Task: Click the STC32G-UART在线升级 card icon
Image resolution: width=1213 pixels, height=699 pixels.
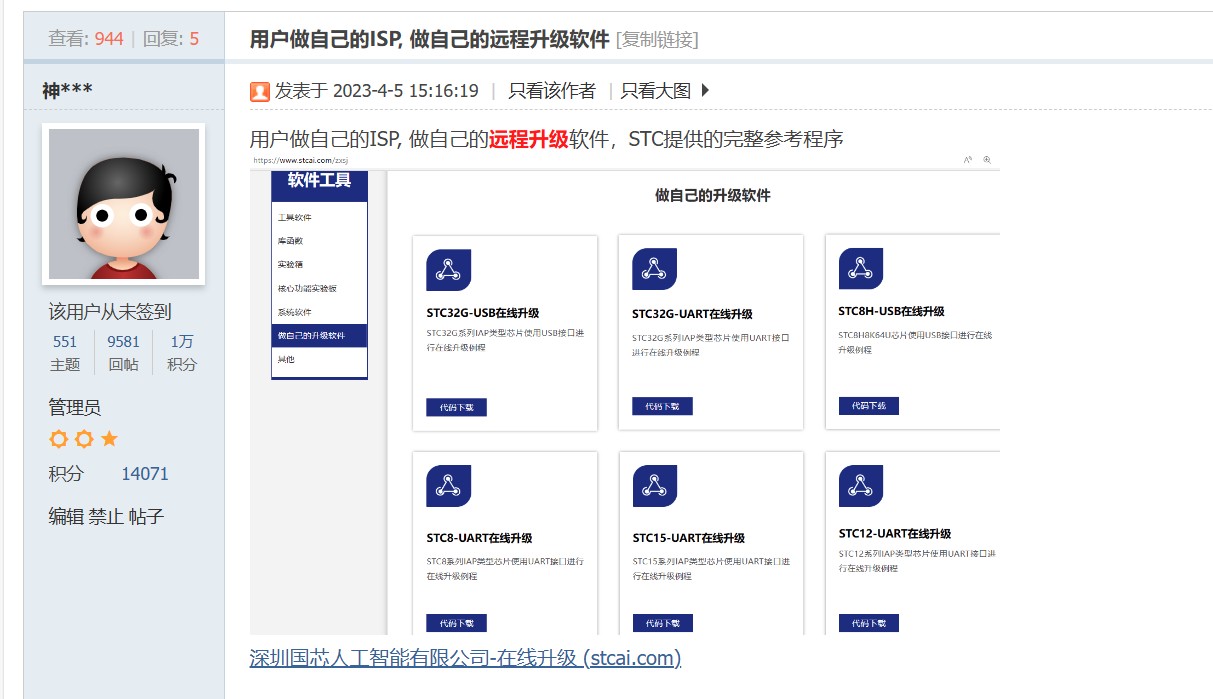Action: tap(655, 269)
